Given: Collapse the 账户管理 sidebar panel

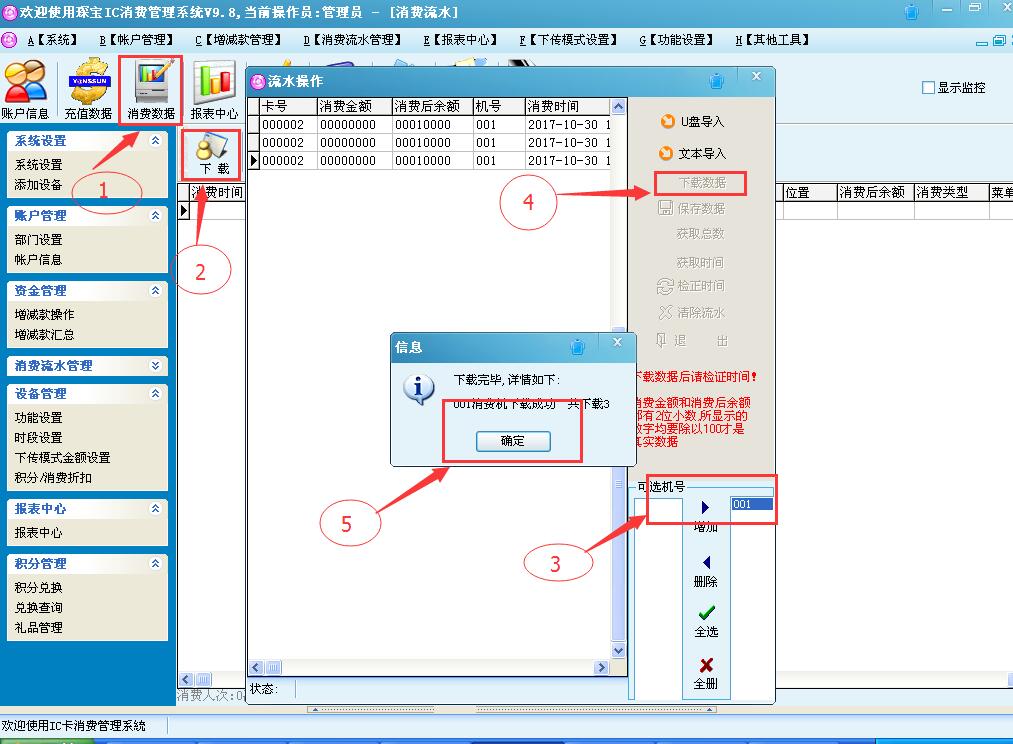Looking at the screenshot, I should click(156, 215).
